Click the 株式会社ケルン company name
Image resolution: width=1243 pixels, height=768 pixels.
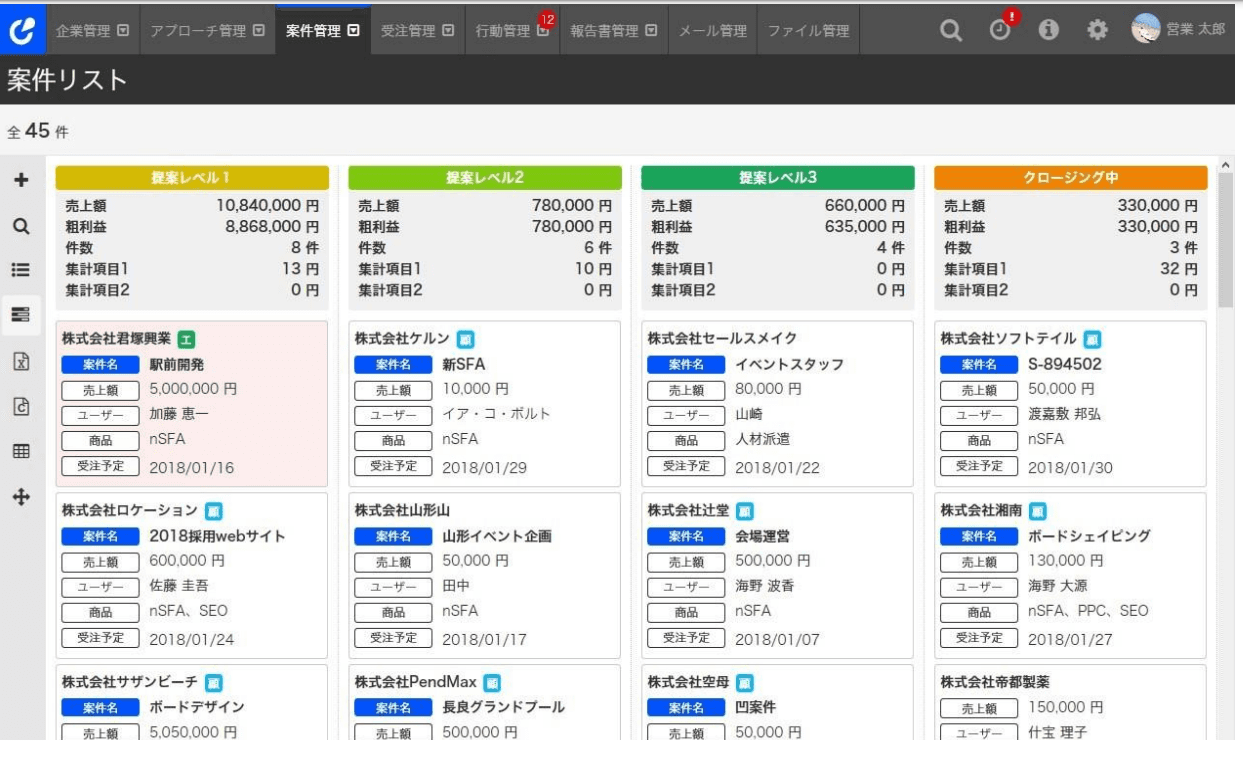(x=403, y=337)
